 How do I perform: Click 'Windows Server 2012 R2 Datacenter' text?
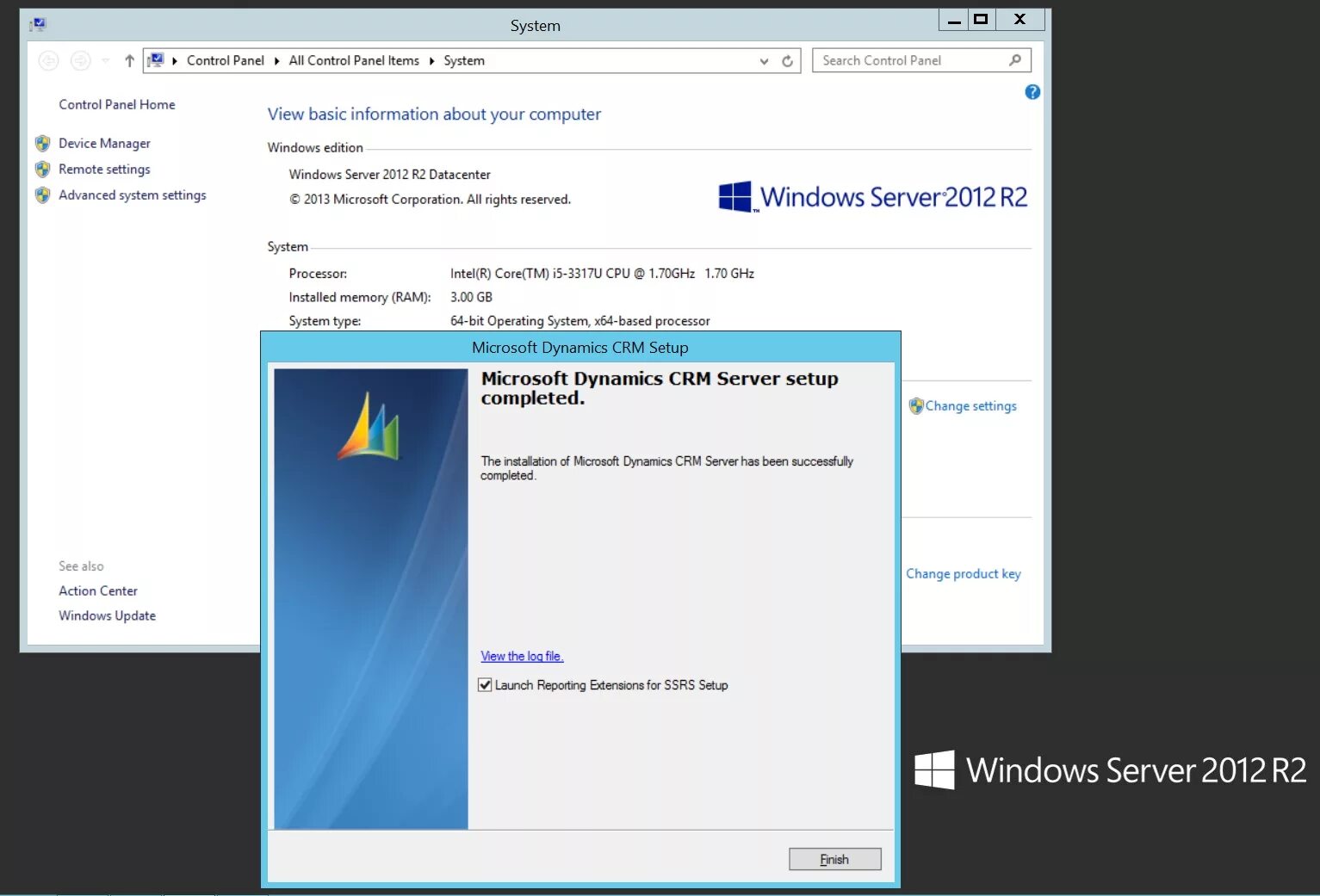[389, 174]
